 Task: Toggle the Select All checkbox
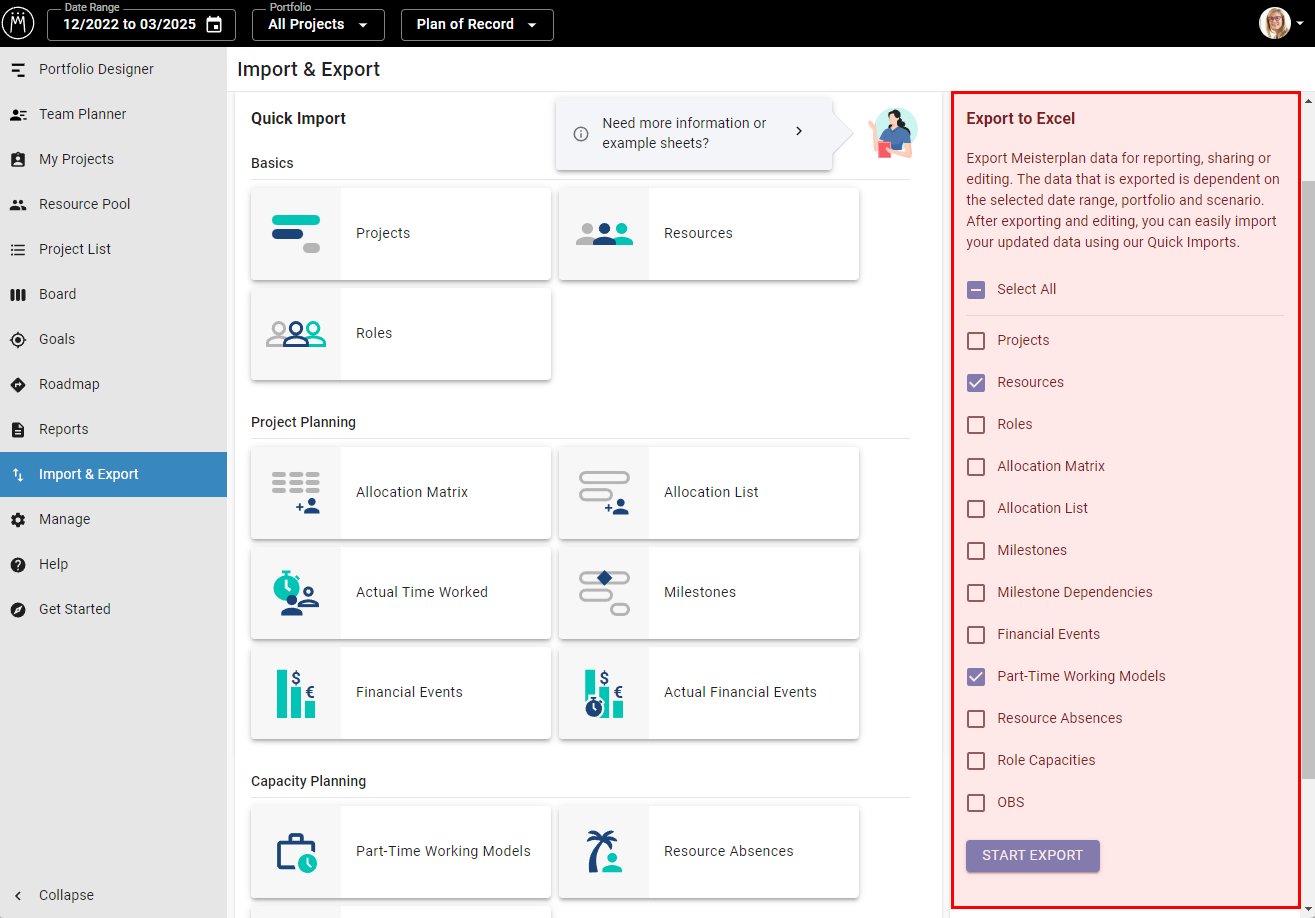976,290
